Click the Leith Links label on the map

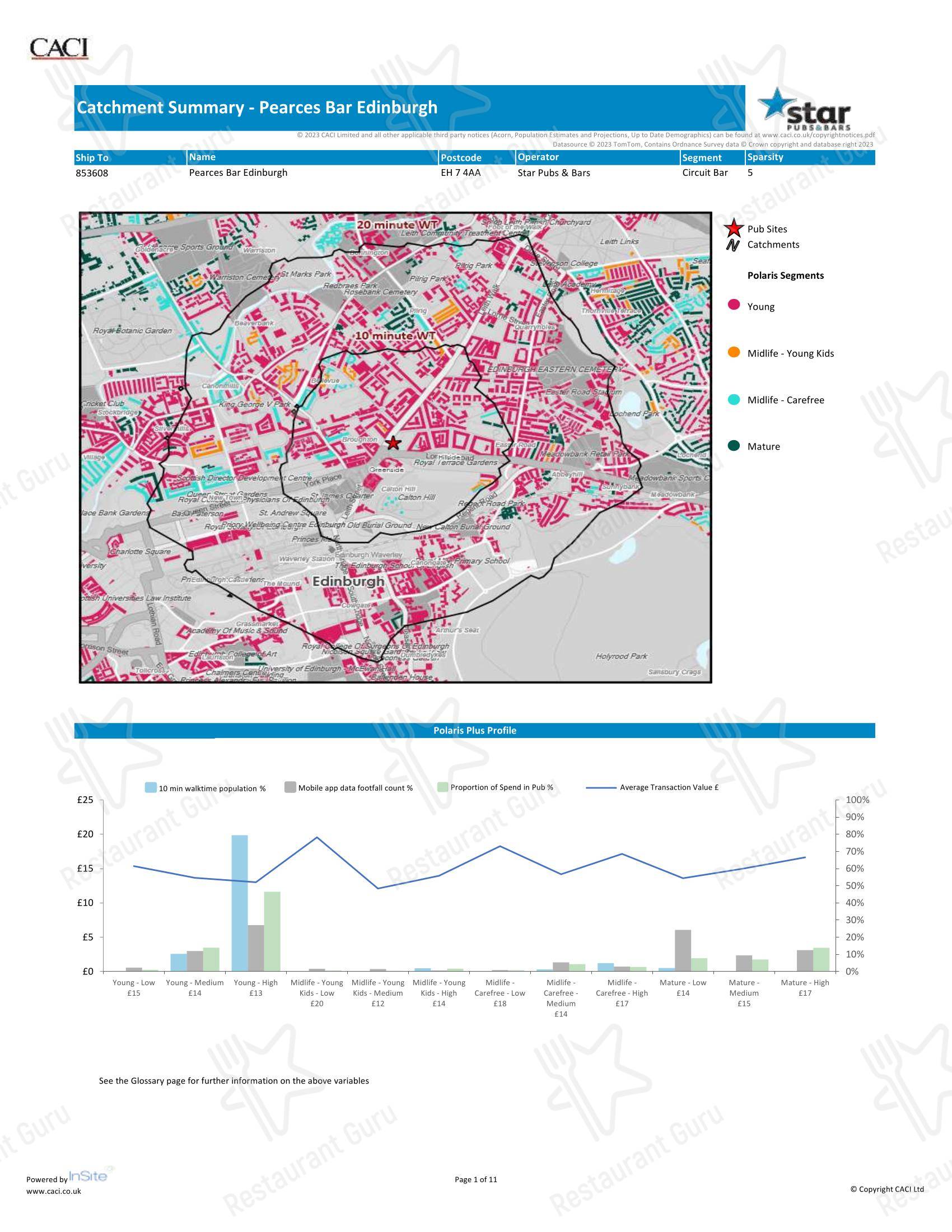pos(619,241)
